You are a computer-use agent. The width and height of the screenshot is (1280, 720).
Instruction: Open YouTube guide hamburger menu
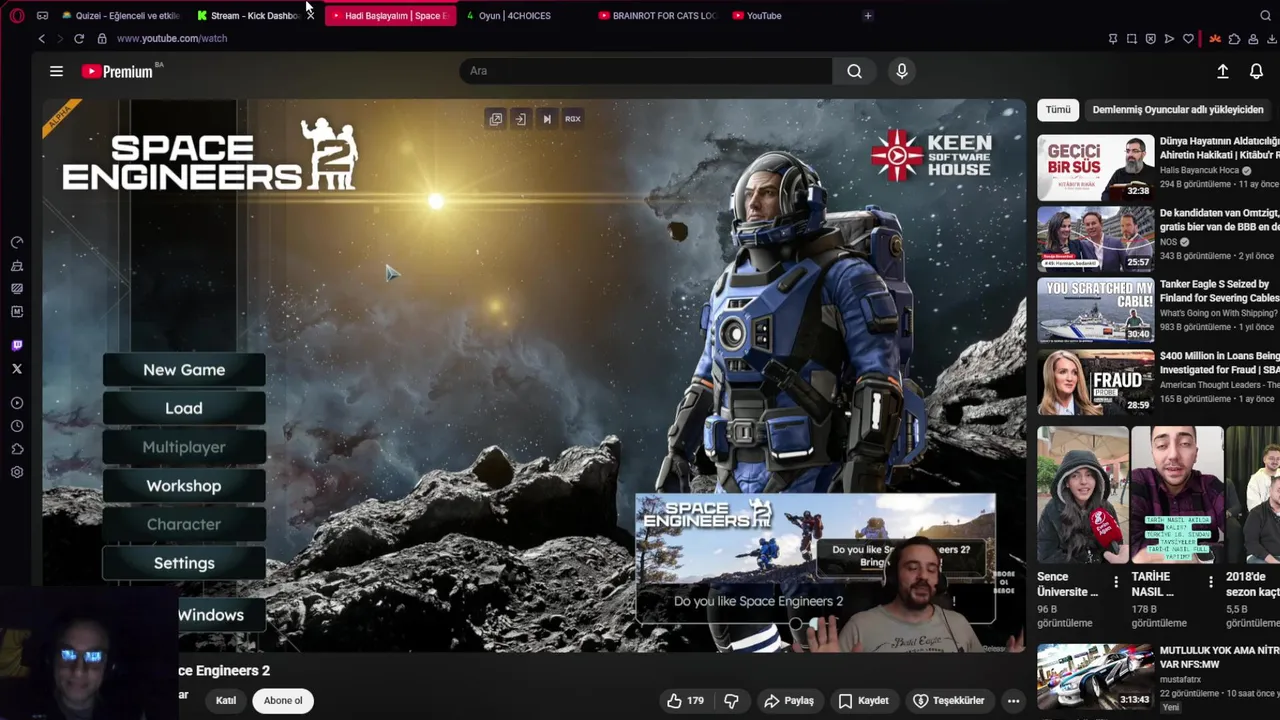pyautogui.click(x=56, y=71)
